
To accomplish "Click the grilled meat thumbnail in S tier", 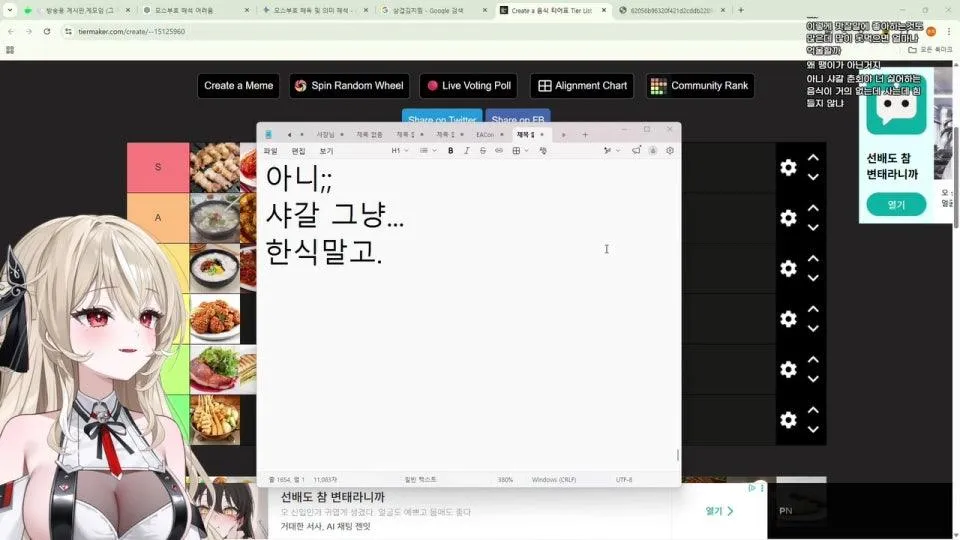I will [x=214, y=167].
